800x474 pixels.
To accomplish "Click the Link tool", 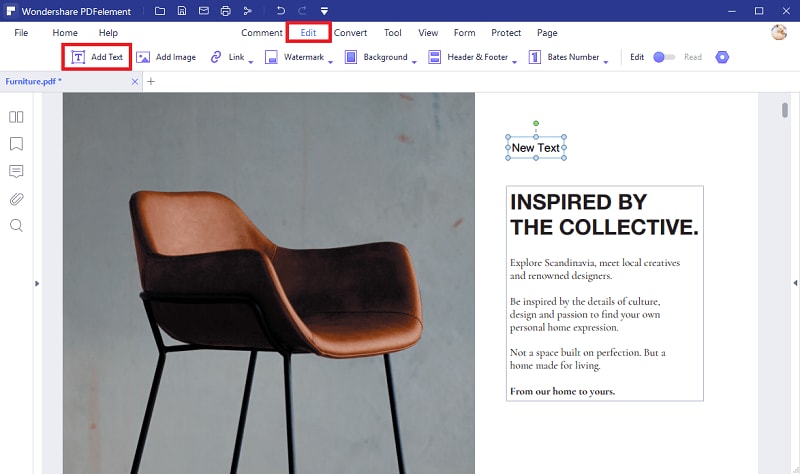I will [227, 57].
